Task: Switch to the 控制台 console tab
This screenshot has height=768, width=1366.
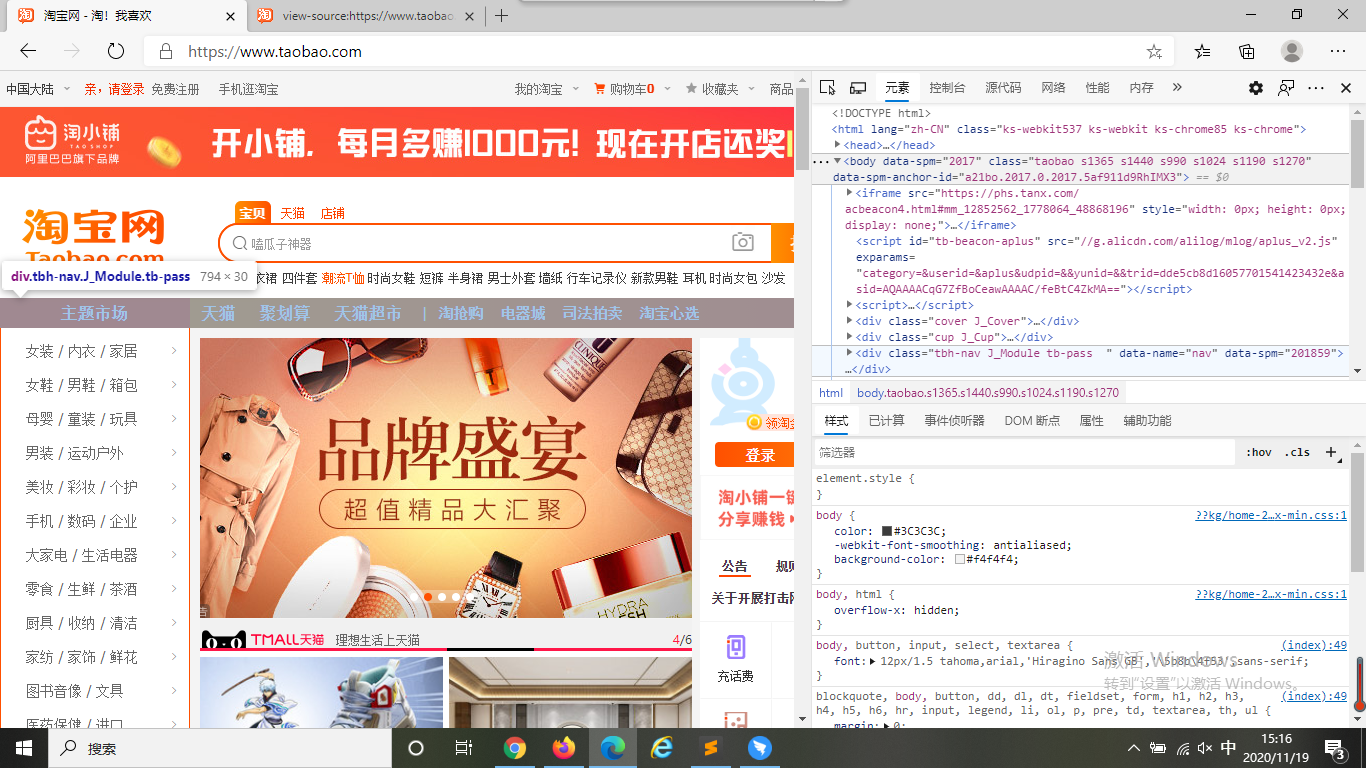Action: [x=947, y=88]
